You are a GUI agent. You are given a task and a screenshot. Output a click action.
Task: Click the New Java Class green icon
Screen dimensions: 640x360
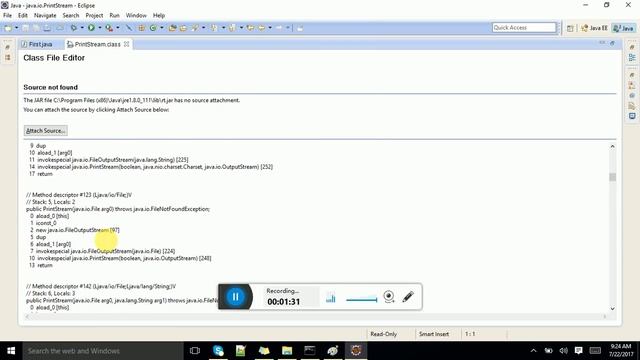[153, 28]
